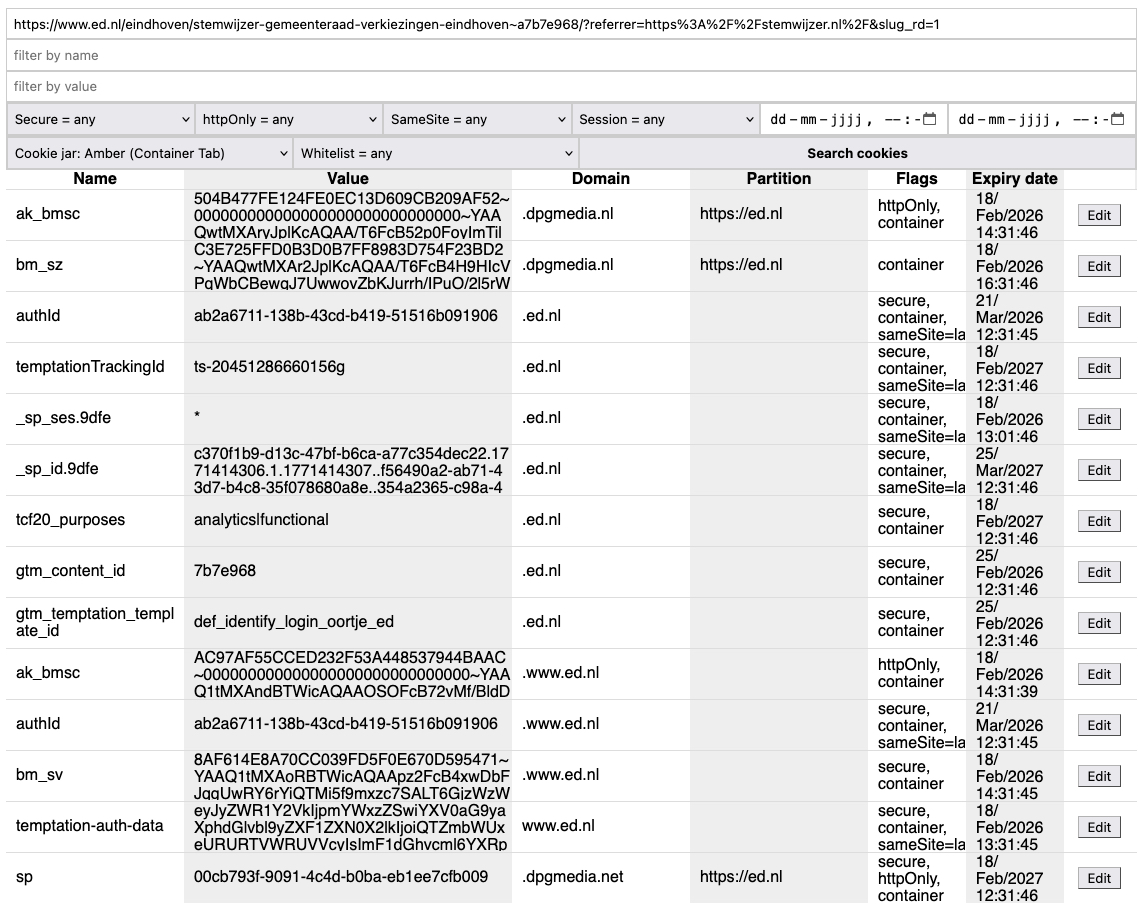Open the httpOnly filter dropdown

point(289,119)
